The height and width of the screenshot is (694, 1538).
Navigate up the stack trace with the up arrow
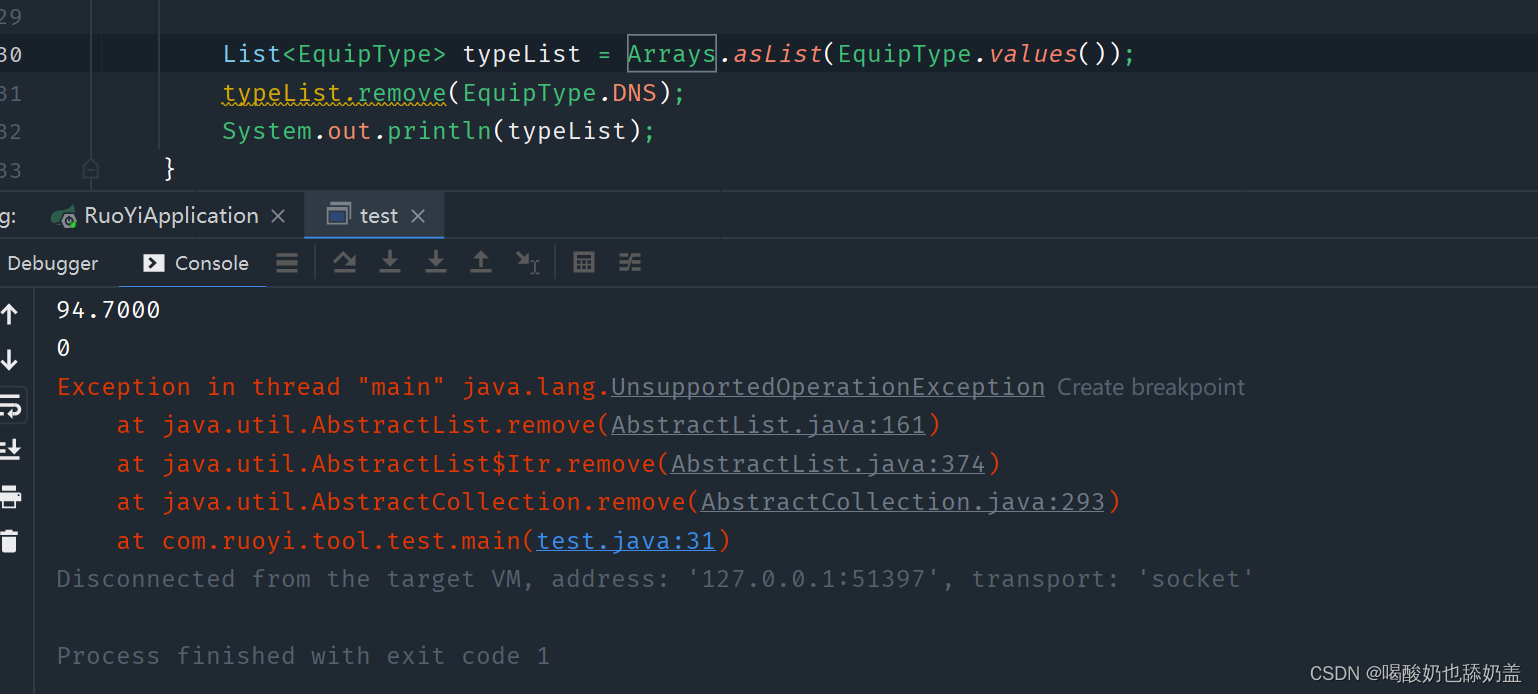12,313
